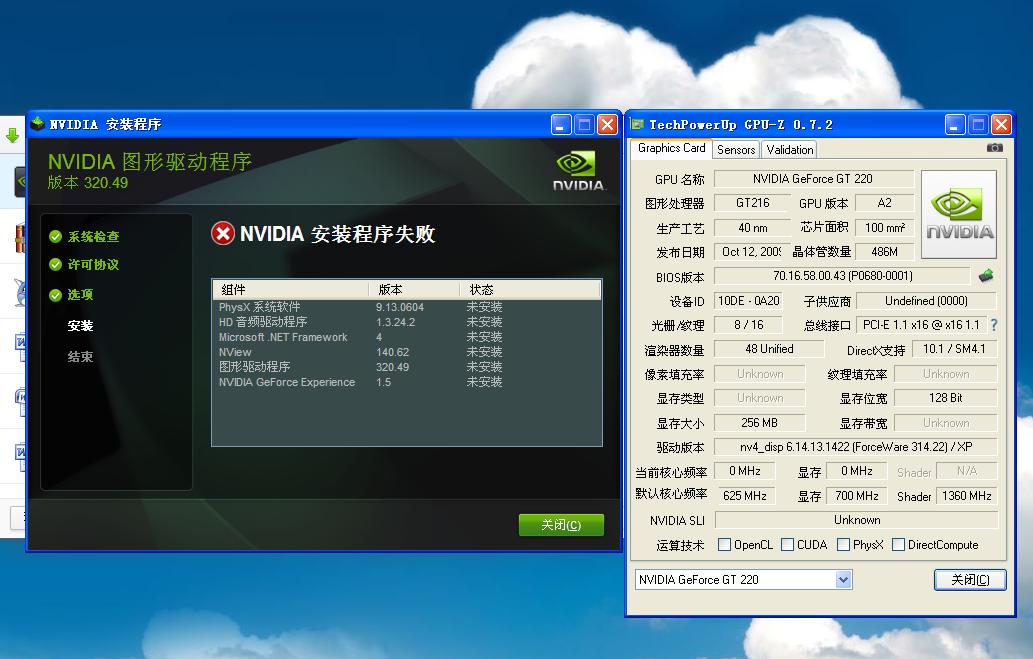This screenshot has height=659, width=1033.
Task: Toggle the CUDA checkbox
Action: pos(788,545)
